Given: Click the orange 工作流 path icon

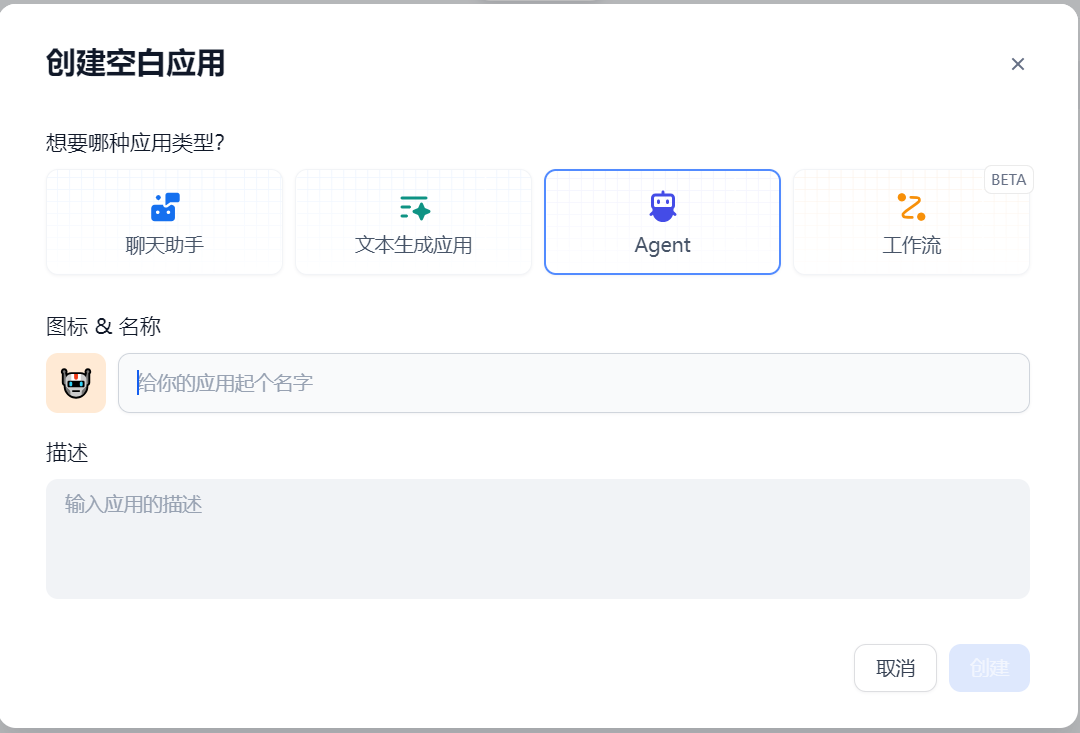Looking at the screenshot, I should [911, 207].
